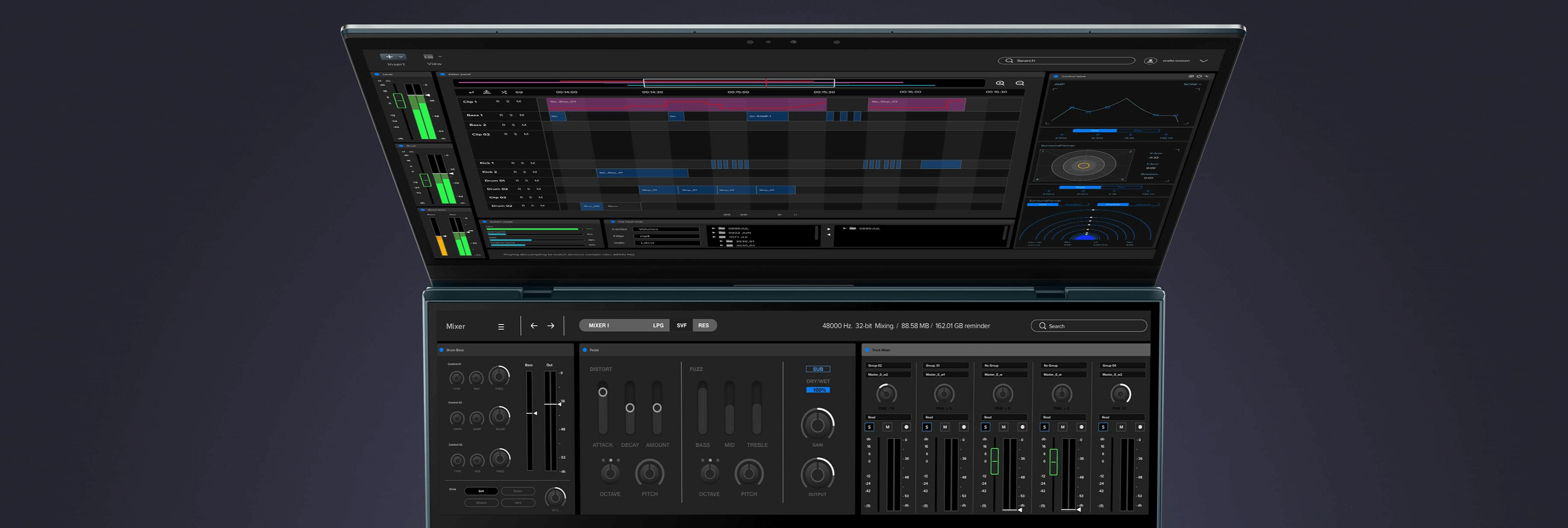Click the Mixer search field
The height and width of the screenshot is (528, 1568).
tap(1089, 326)
